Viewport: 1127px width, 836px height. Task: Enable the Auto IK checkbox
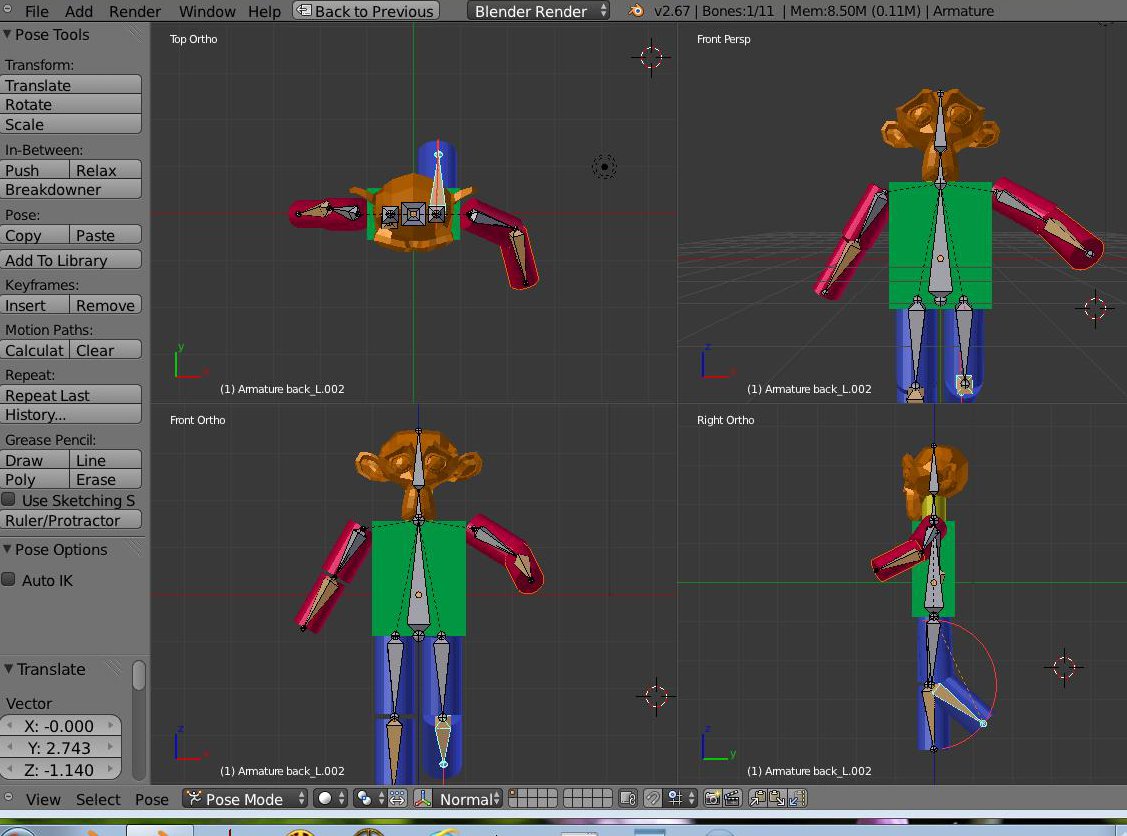[x=9, y=579]
